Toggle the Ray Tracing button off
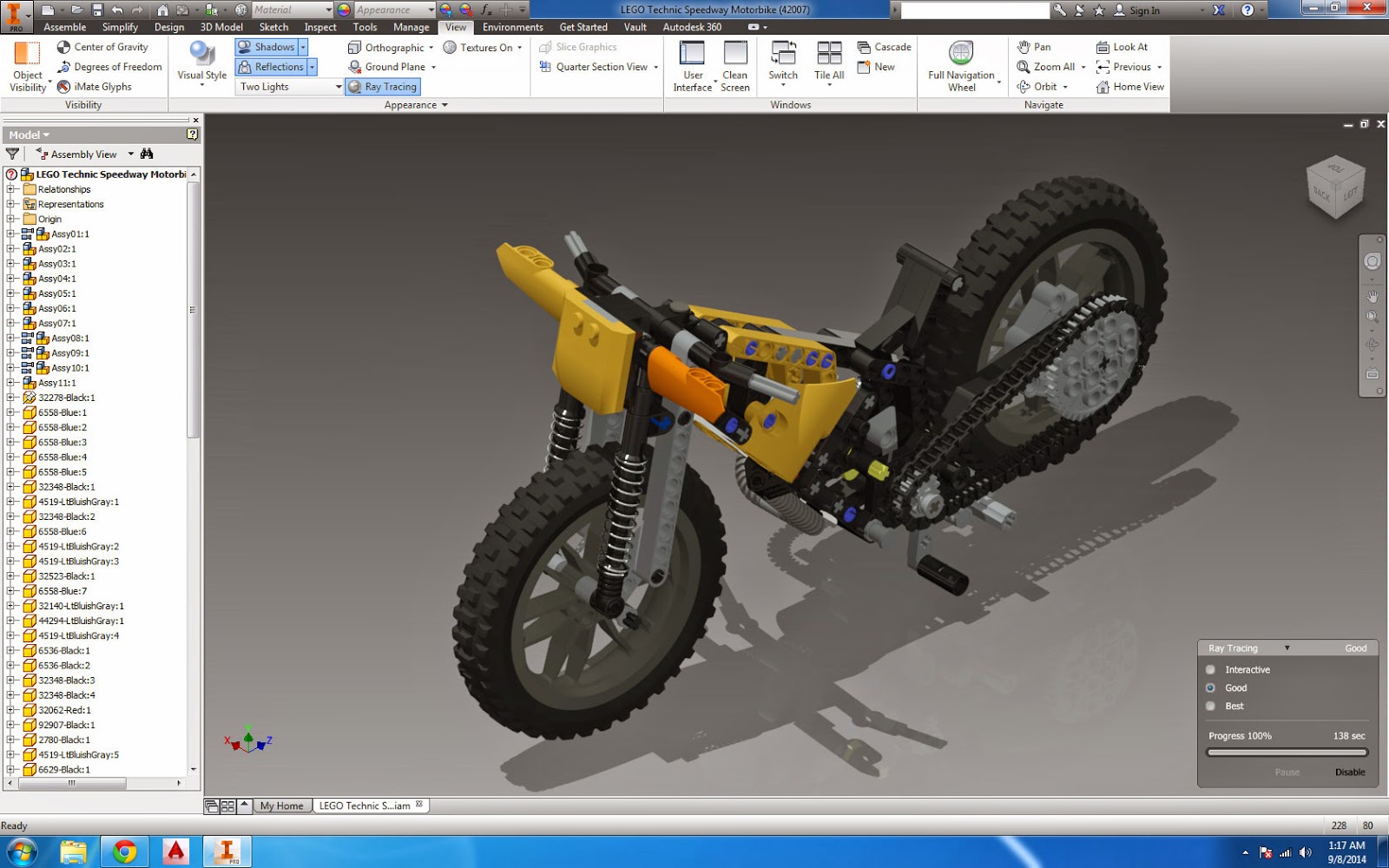This screenshot has height=868, width=1389. pos(383,87)
